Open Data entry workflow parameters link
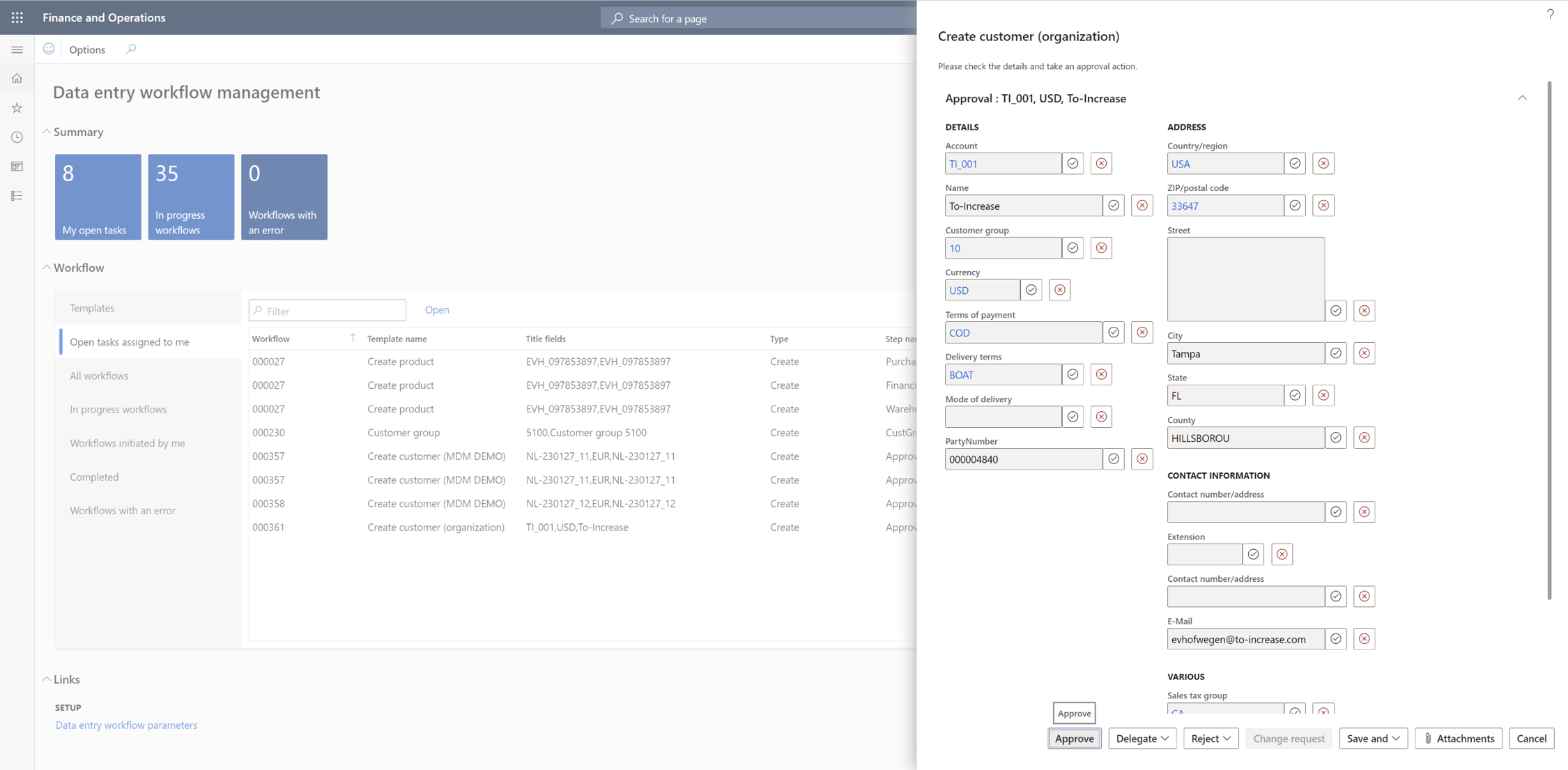Image resolution: width=1568 pixels, height=770 pixels. pos(126,725)
